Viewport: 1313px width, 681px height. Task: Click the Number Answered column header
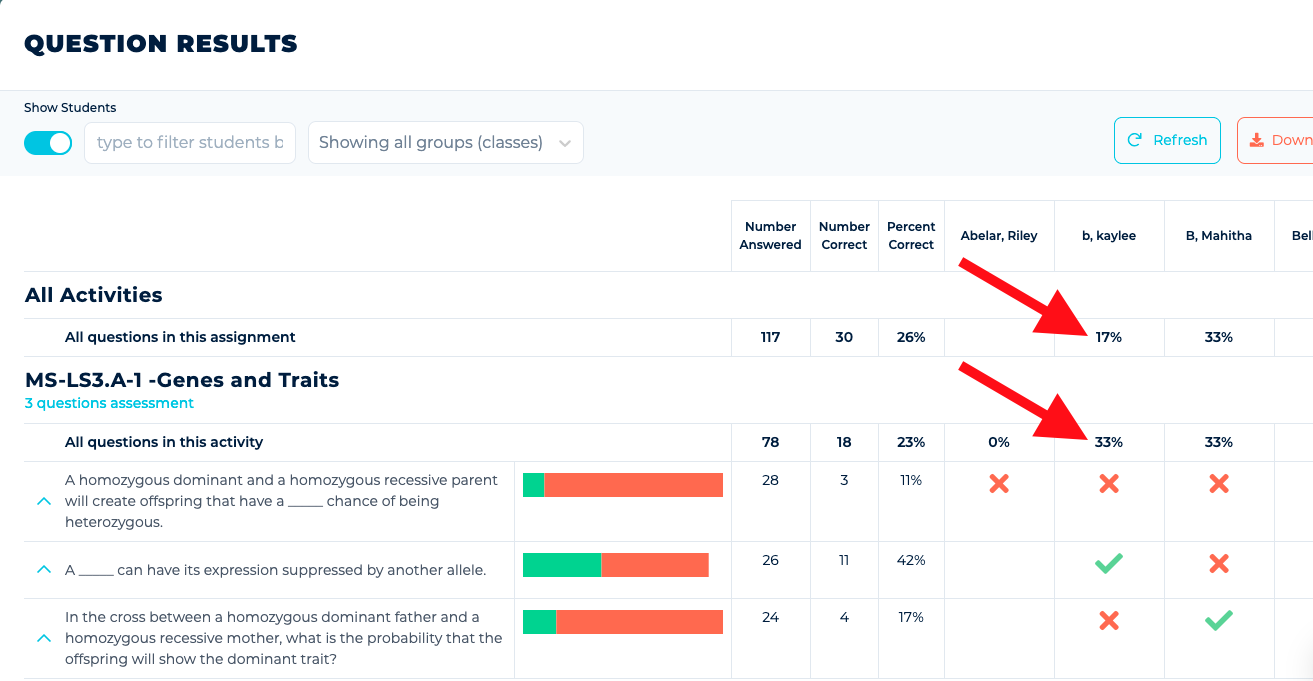tap(770, 236)
